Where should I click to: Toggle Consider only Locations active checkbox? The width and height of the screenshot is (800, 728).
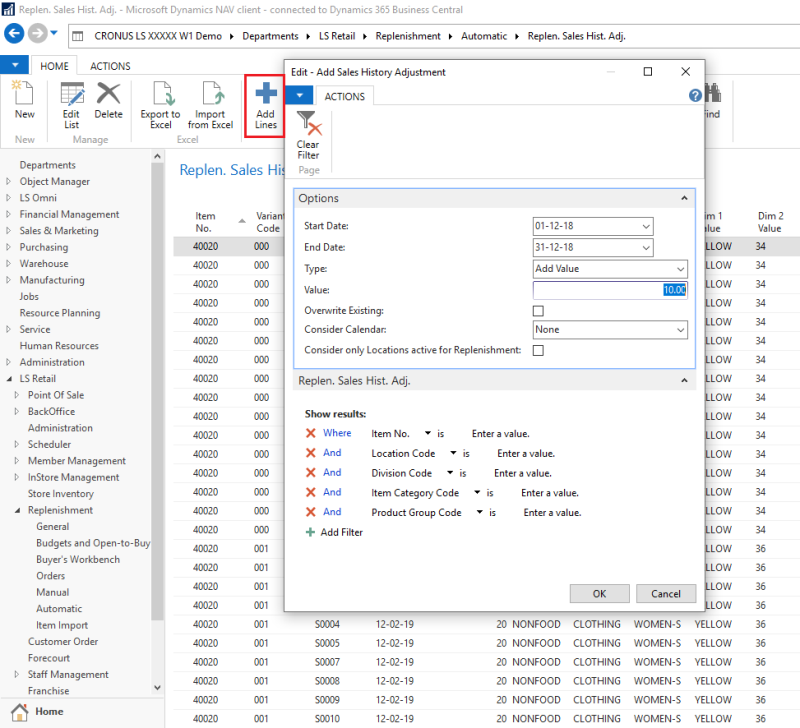coord(538,350)
